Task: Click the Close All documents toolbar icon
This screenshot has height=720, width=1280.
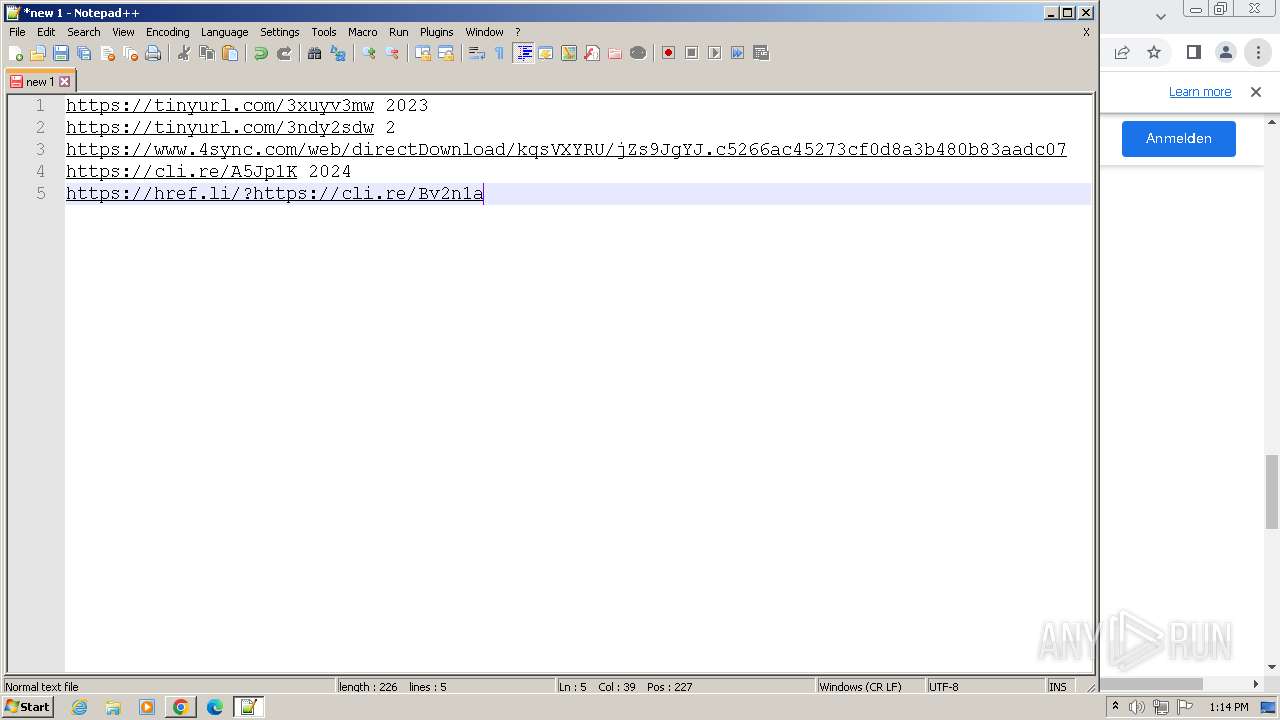Action: (x=130, y=53)
